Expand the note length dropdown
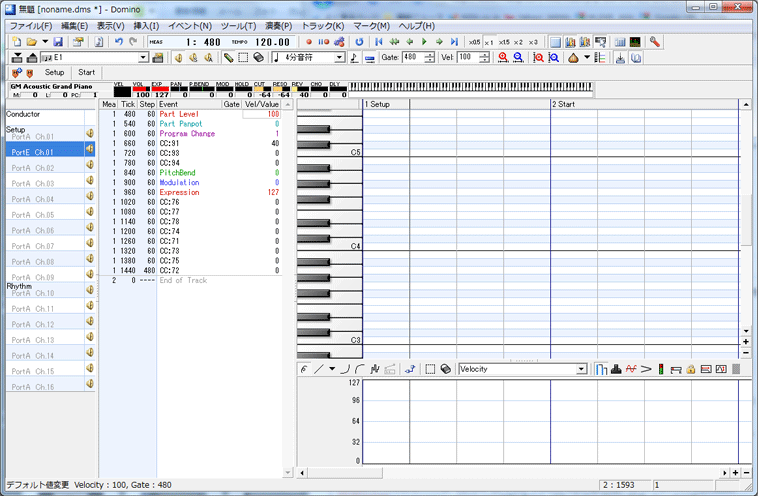Image resolution: width=758 pixels, height=496 pixels. pos(340,58)
